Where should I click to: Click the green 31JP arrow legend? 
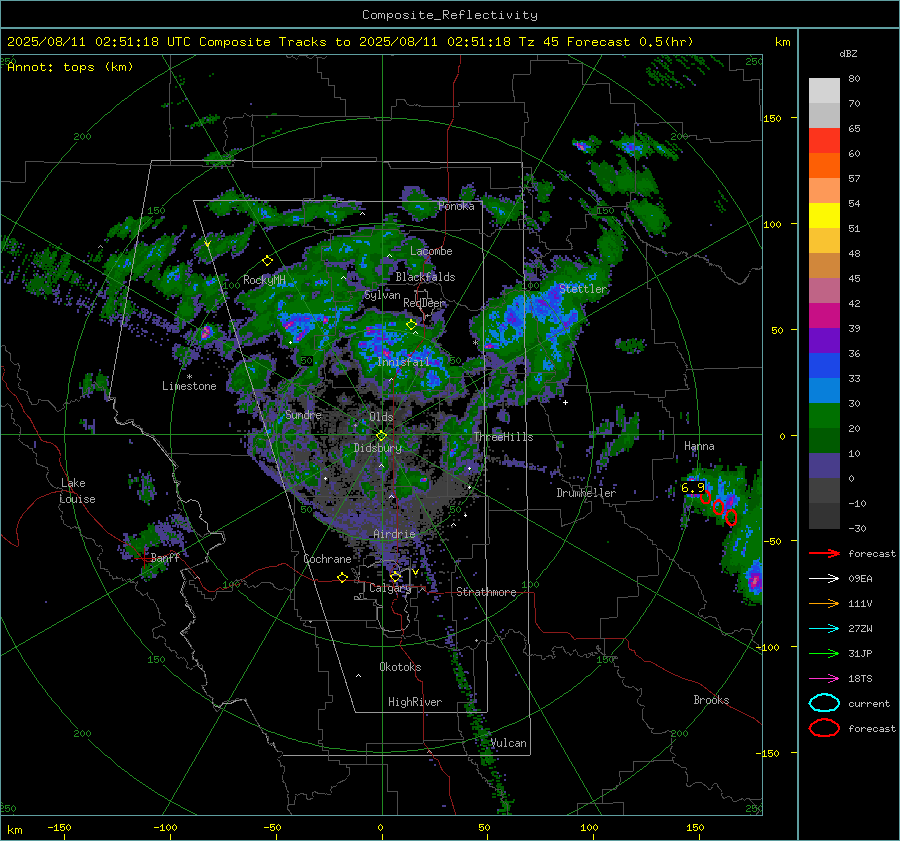pos(824,653)
